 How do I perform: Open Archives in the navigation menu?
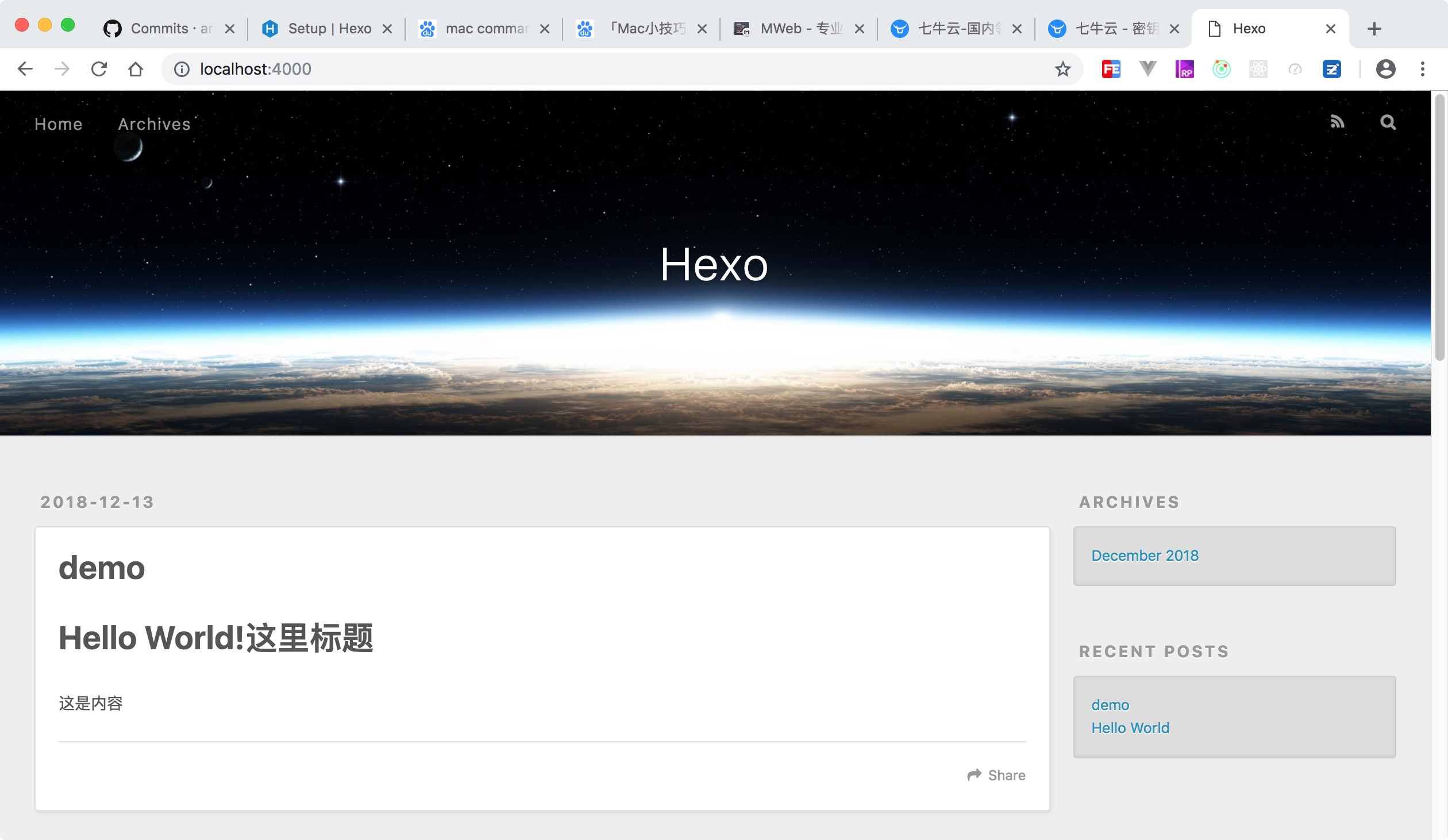(154, 124)
